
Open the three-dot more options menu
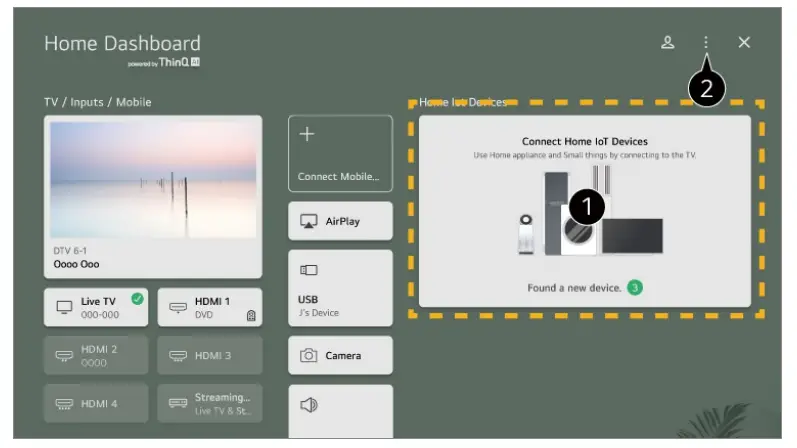[x=706, y=42]
